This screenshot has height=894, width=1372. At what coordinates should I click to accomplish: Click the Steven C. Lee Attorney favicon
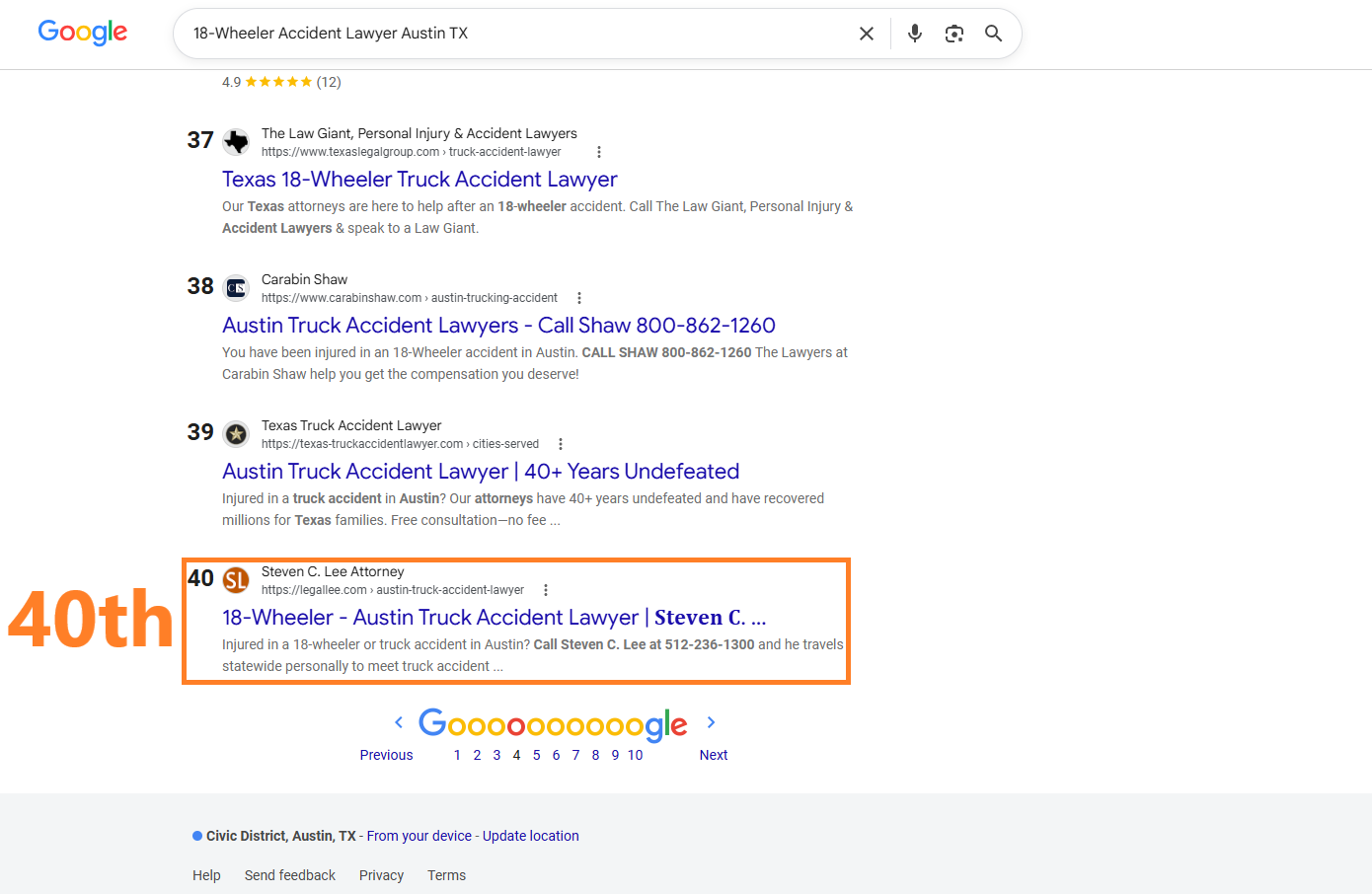[236, 580]
